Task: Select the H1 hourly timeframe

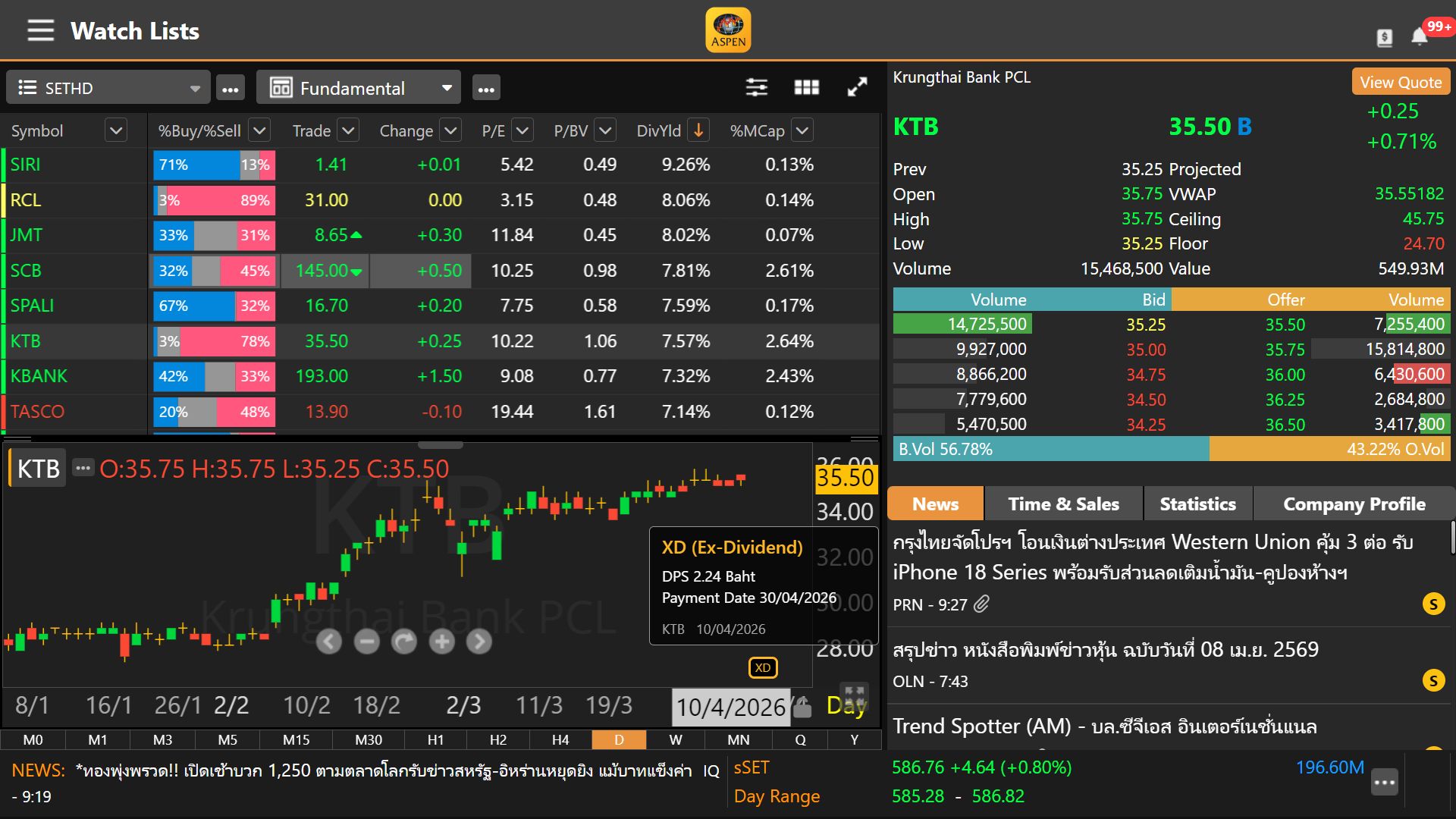Action: click(435, 740)
